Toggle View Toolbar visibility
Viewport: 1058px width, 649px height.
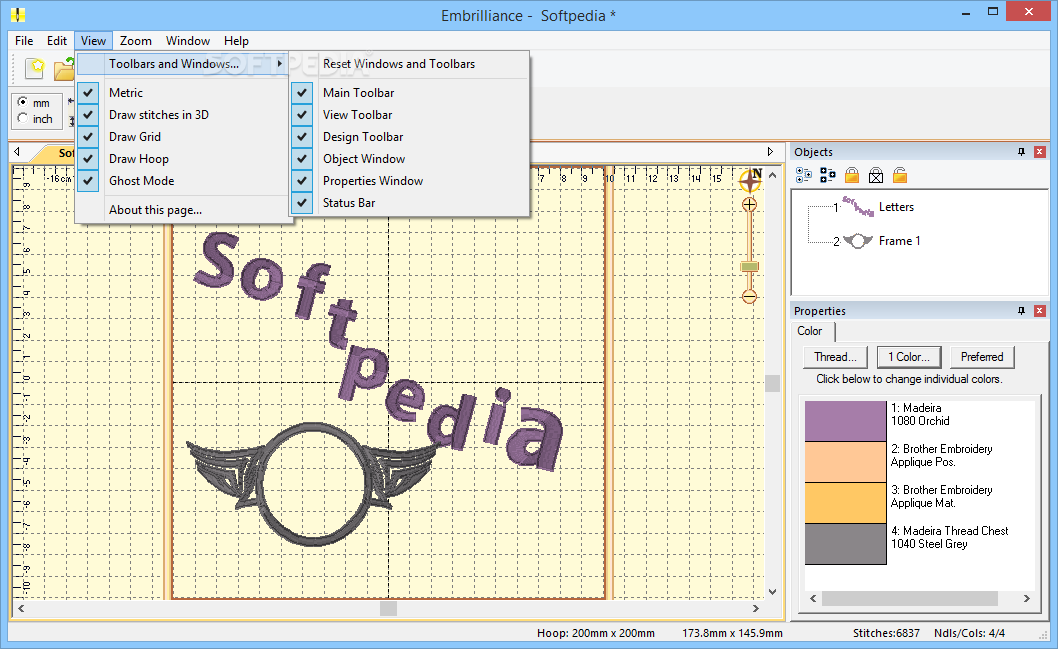point(410,115)
